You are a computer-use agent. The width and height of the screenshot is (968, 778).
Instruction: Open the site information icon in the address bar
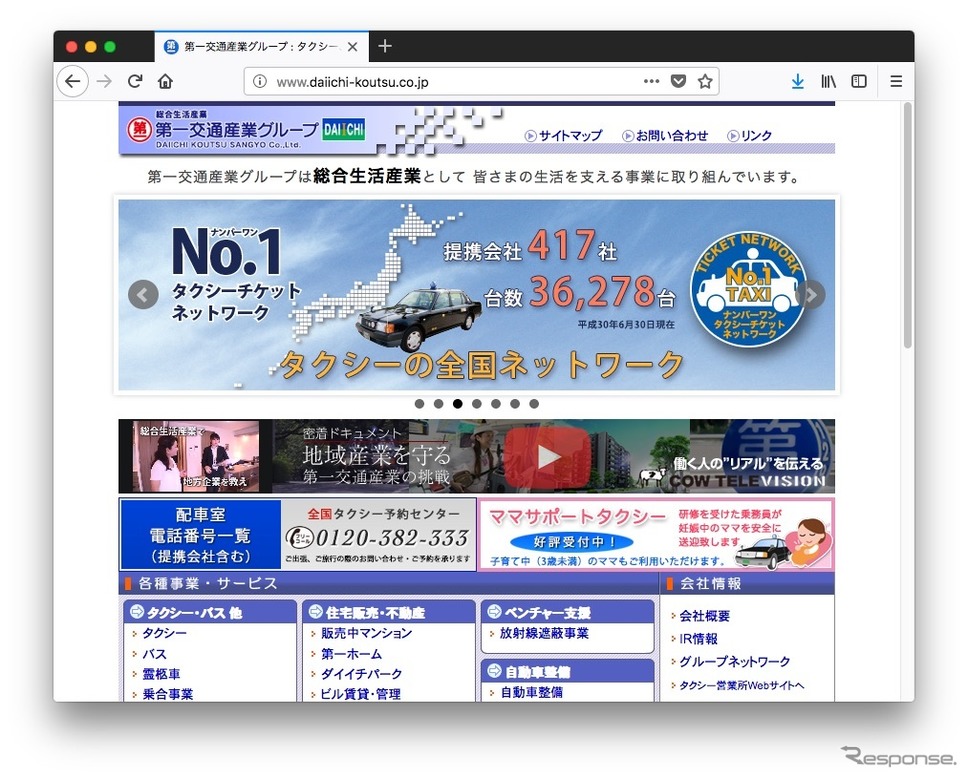260,82
